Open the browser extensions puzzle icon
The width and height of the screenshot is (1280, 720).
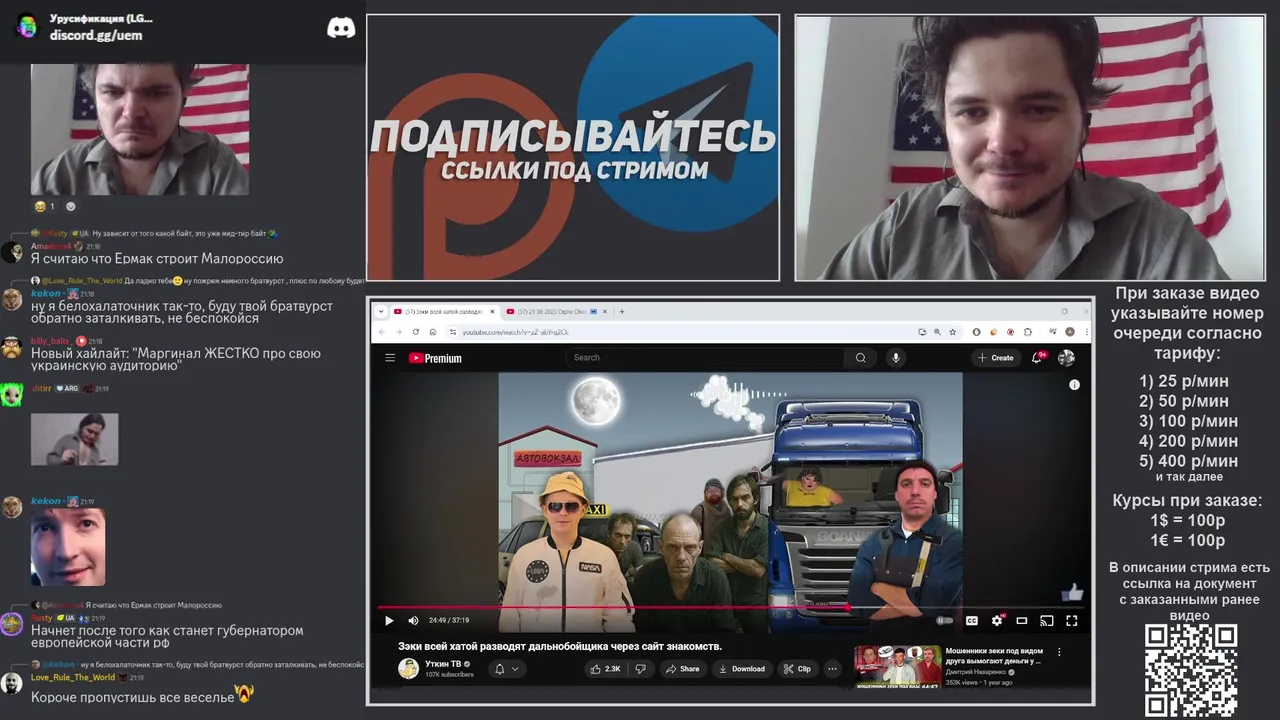click(1027, 332)
